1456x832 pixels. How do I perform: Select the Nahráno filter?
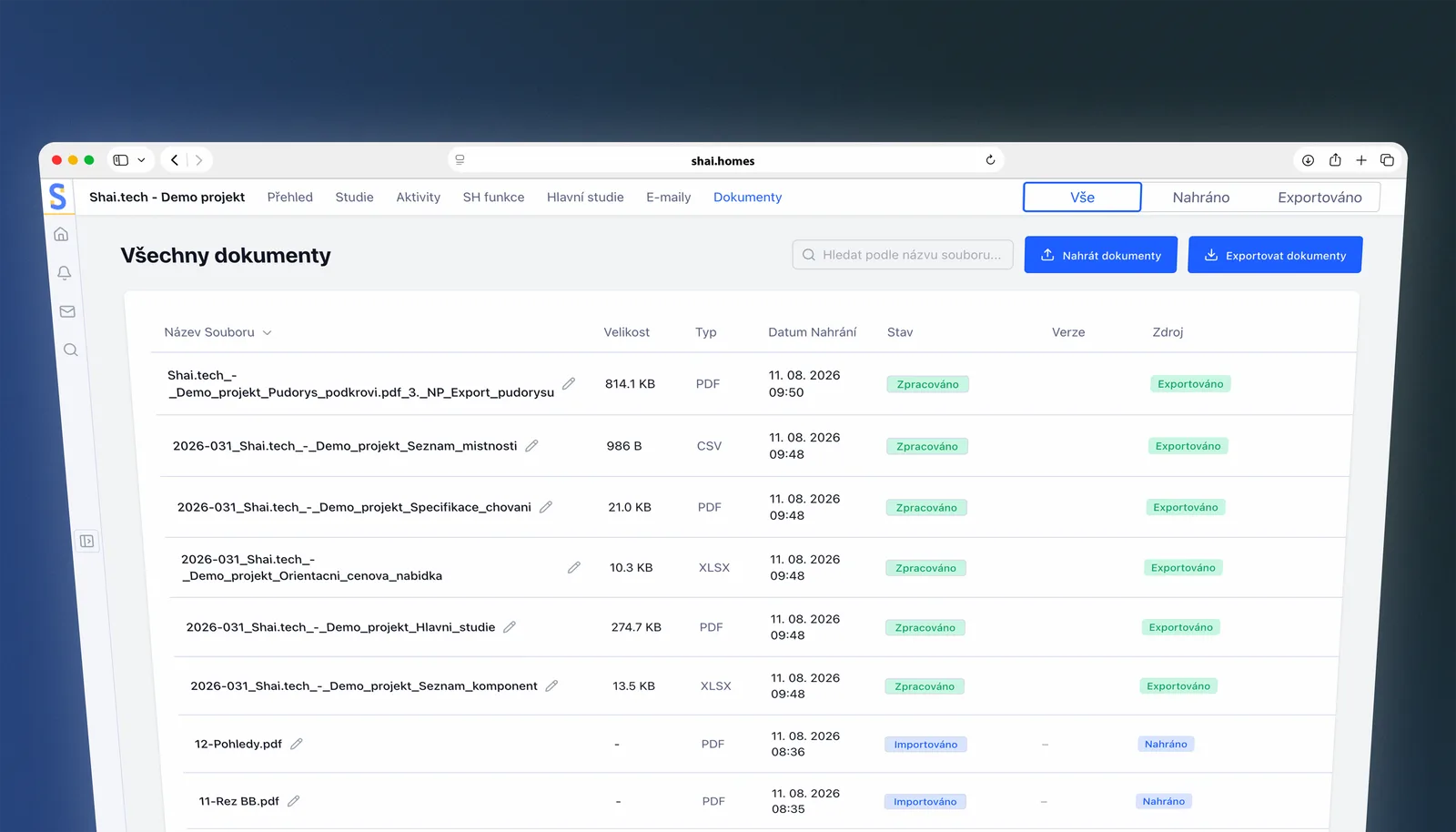(x=1201, y=198)
